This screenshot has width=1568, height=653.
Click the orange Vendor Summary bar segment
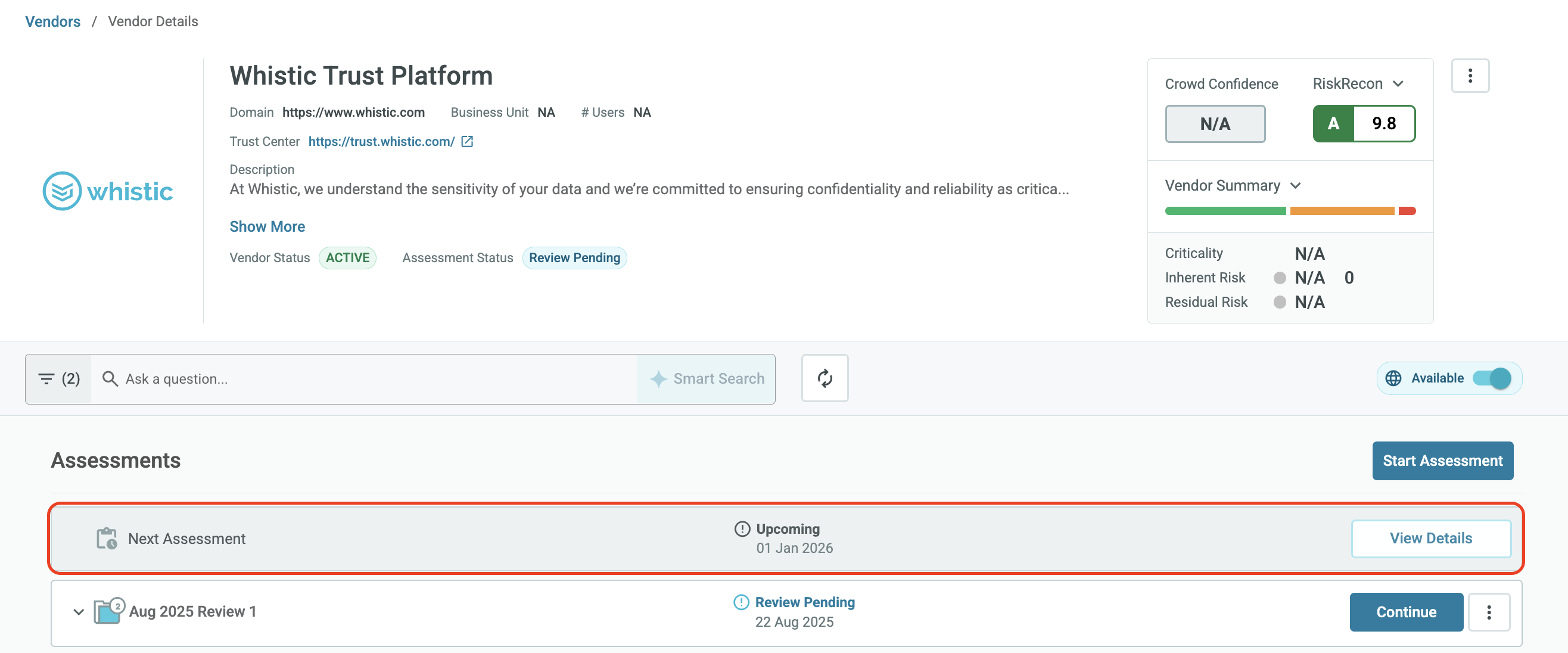(1342, 211)
